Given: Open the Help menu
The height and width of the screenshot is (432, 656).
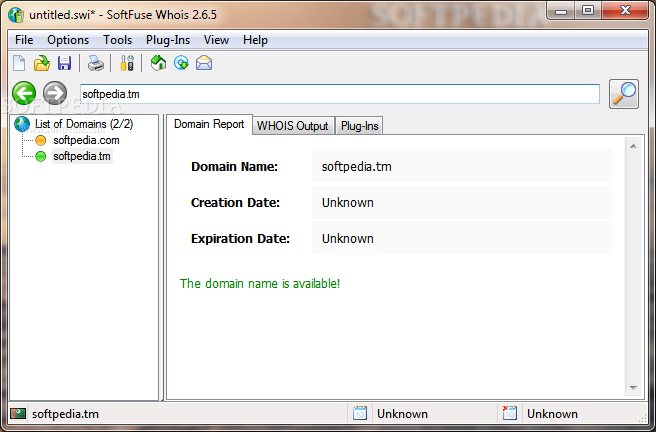Looking at the screenshot, I should pos(255,40).
